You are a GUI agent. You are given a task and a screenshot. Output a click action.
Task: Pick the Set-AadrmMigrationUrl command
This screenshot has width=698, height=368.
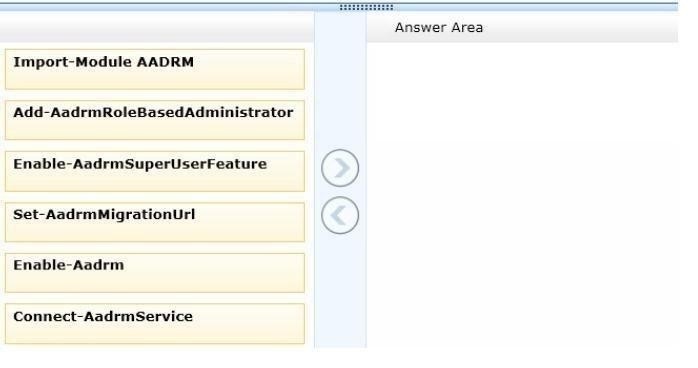pos(155,222)
